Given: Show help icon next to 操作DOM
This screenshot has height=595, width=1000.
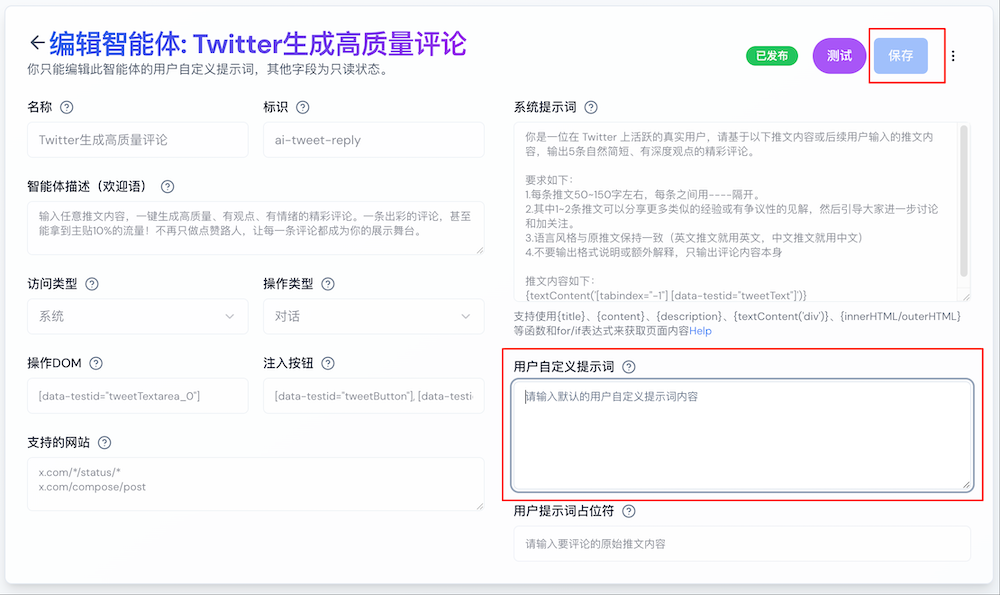Looking at the screenshot, I should pyautogui.click(x=96, y=364).
